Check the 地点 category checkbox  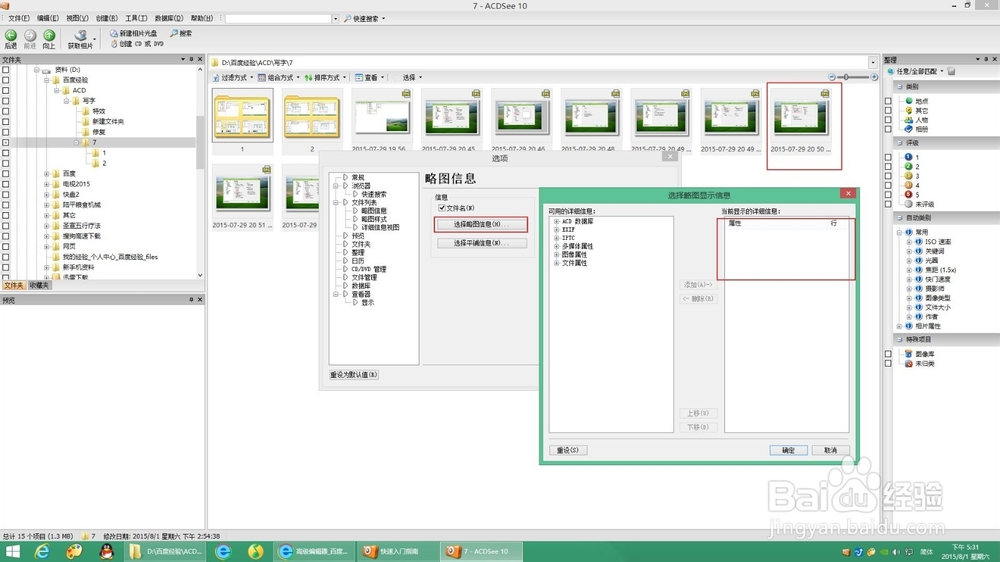click(888, 101)
